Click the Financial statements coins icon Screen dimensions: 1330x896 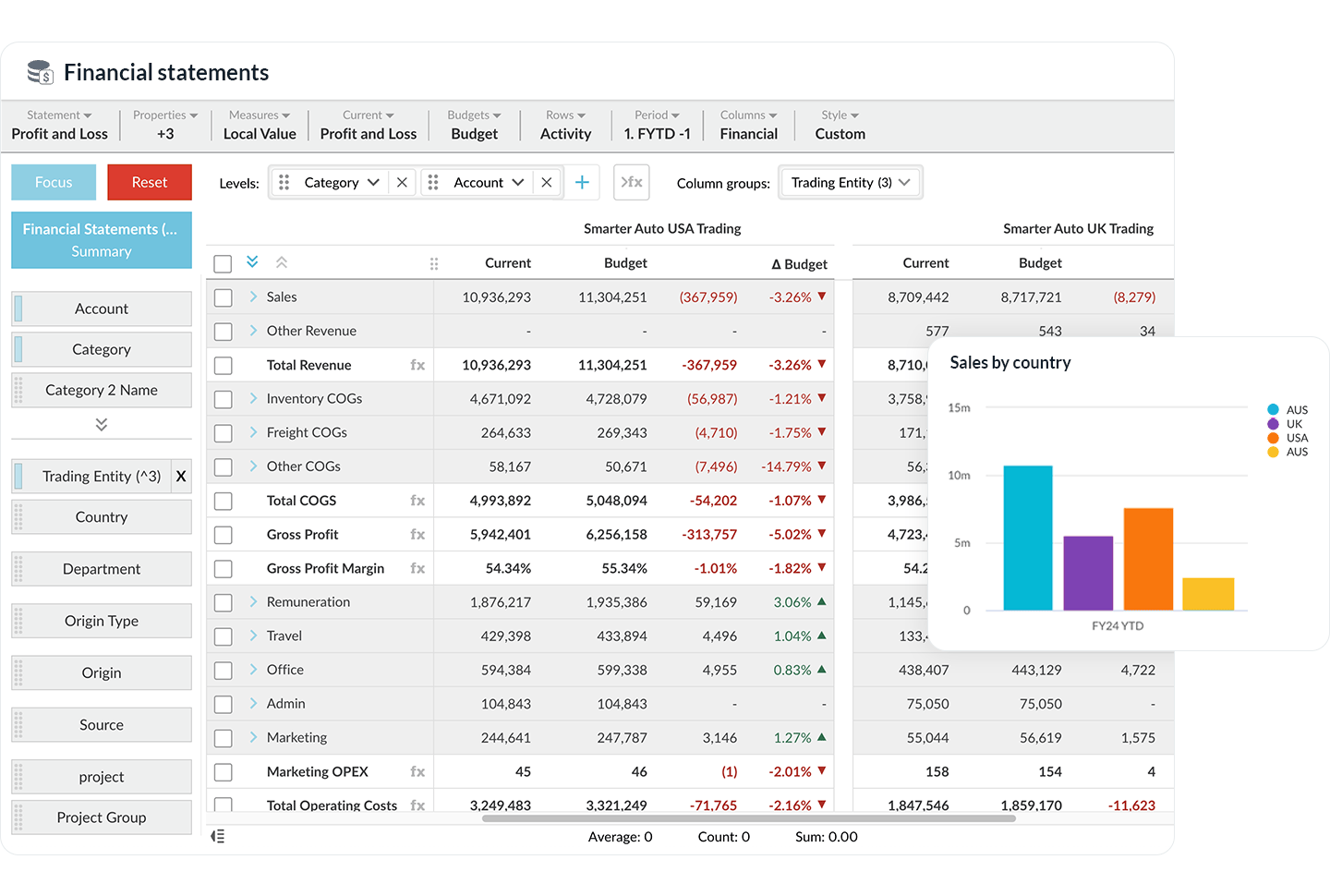[39, 71]
